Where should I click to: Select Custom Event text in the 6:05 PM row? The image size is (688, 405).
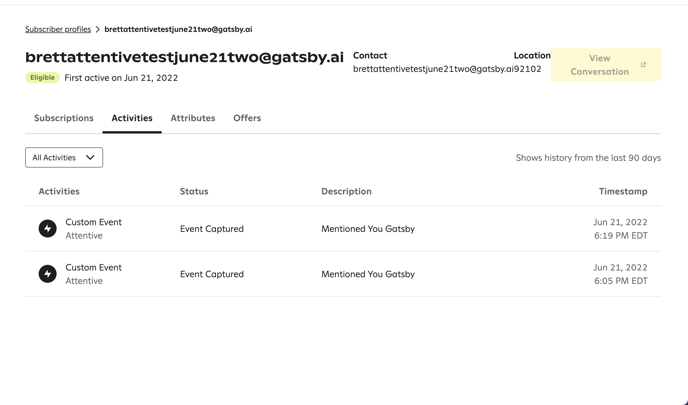pos(93,267)
